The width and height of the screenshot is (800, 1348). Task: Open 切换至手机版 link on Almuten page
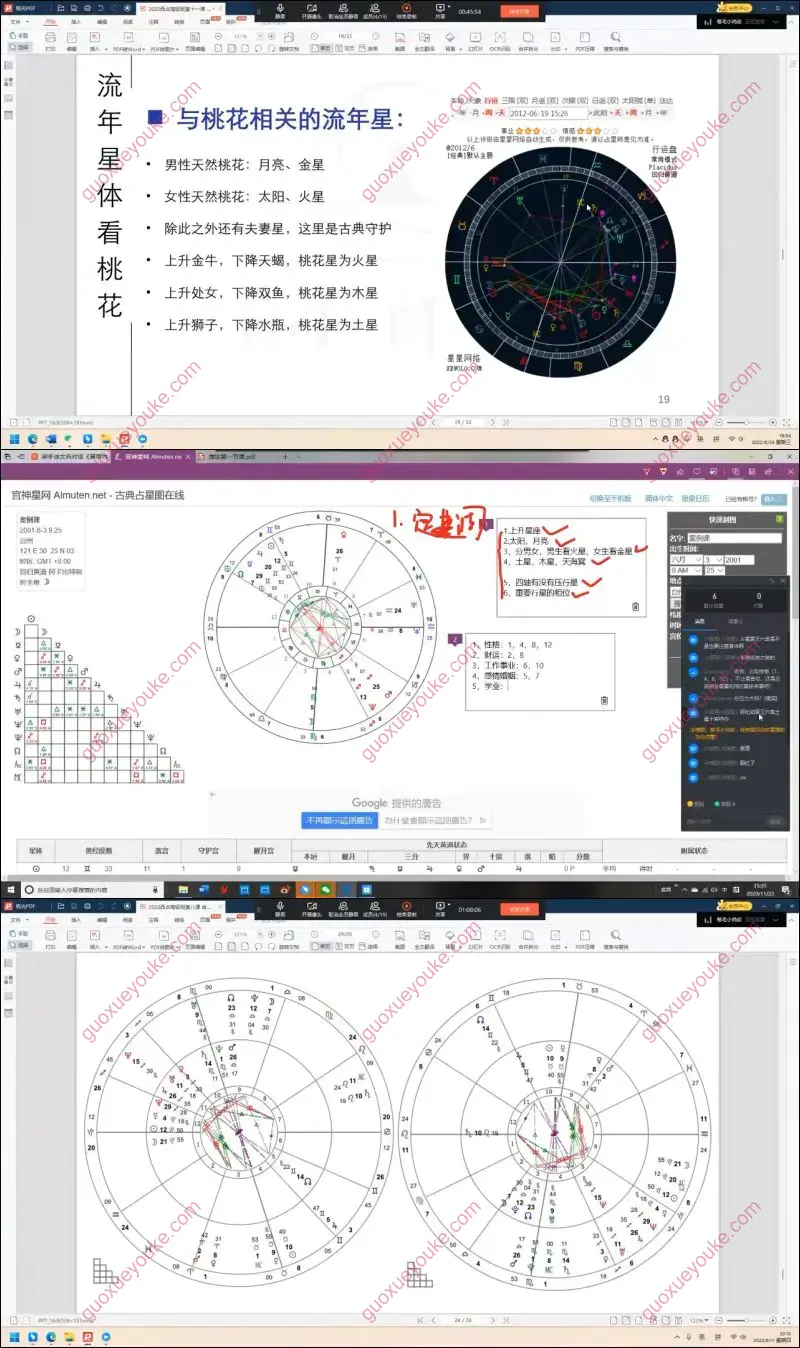(610, 497)
